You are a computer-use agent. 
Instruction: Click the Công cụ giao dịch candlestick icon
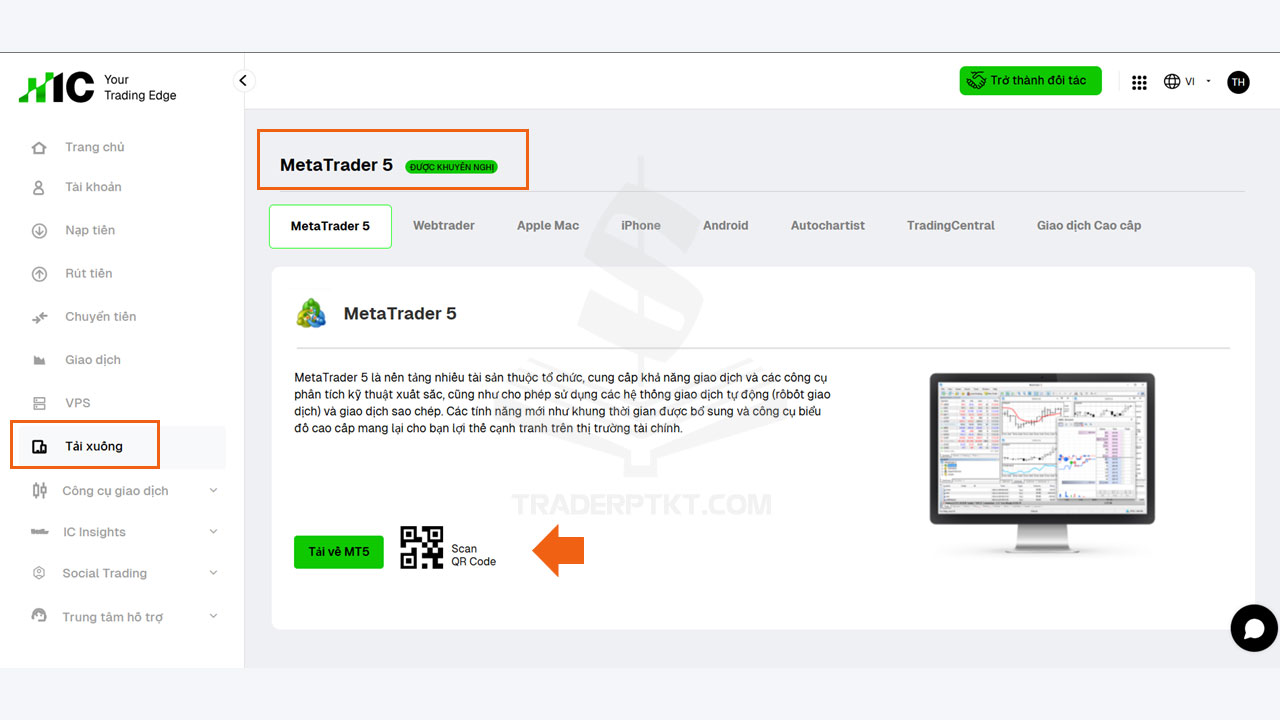tap(39, 491)
